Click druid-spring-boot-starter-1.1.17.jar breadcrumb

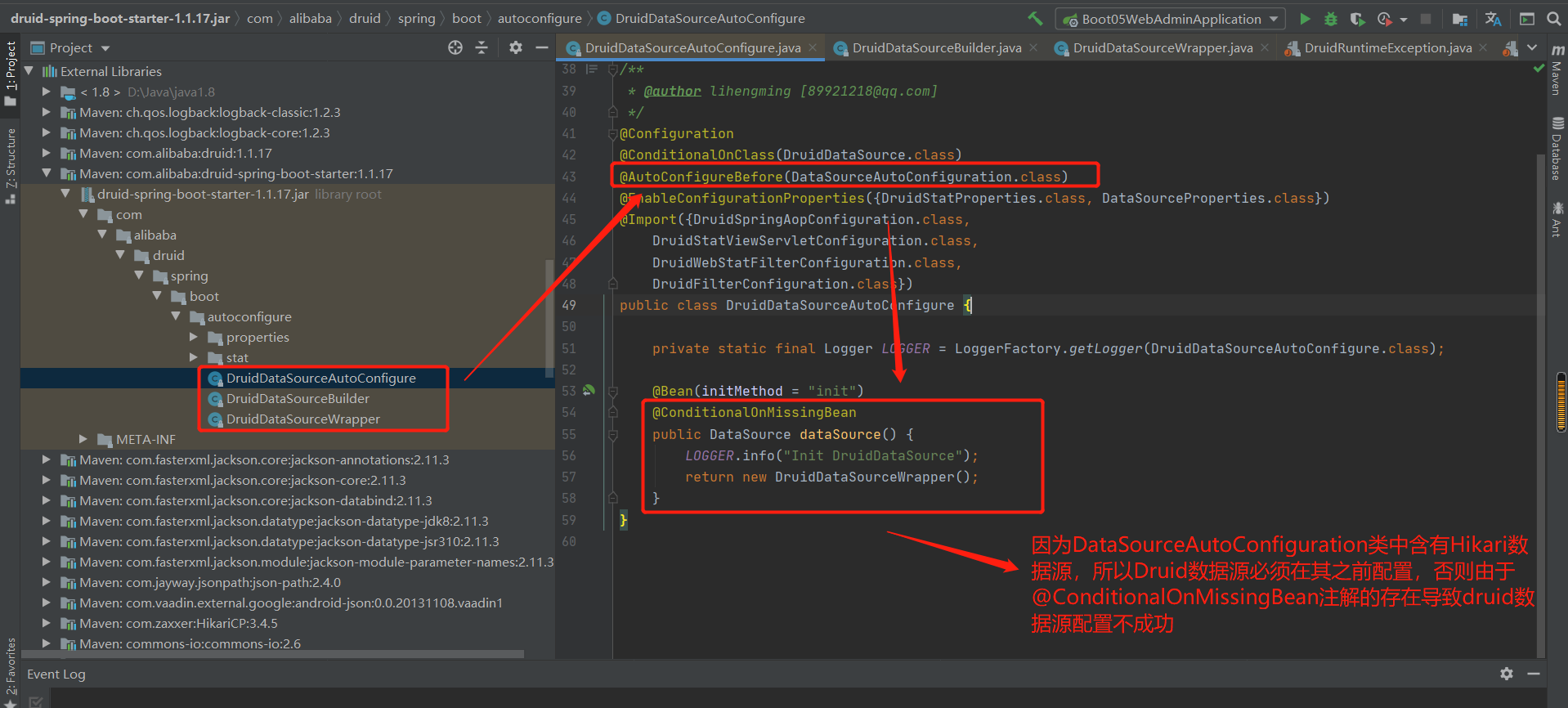120,18
